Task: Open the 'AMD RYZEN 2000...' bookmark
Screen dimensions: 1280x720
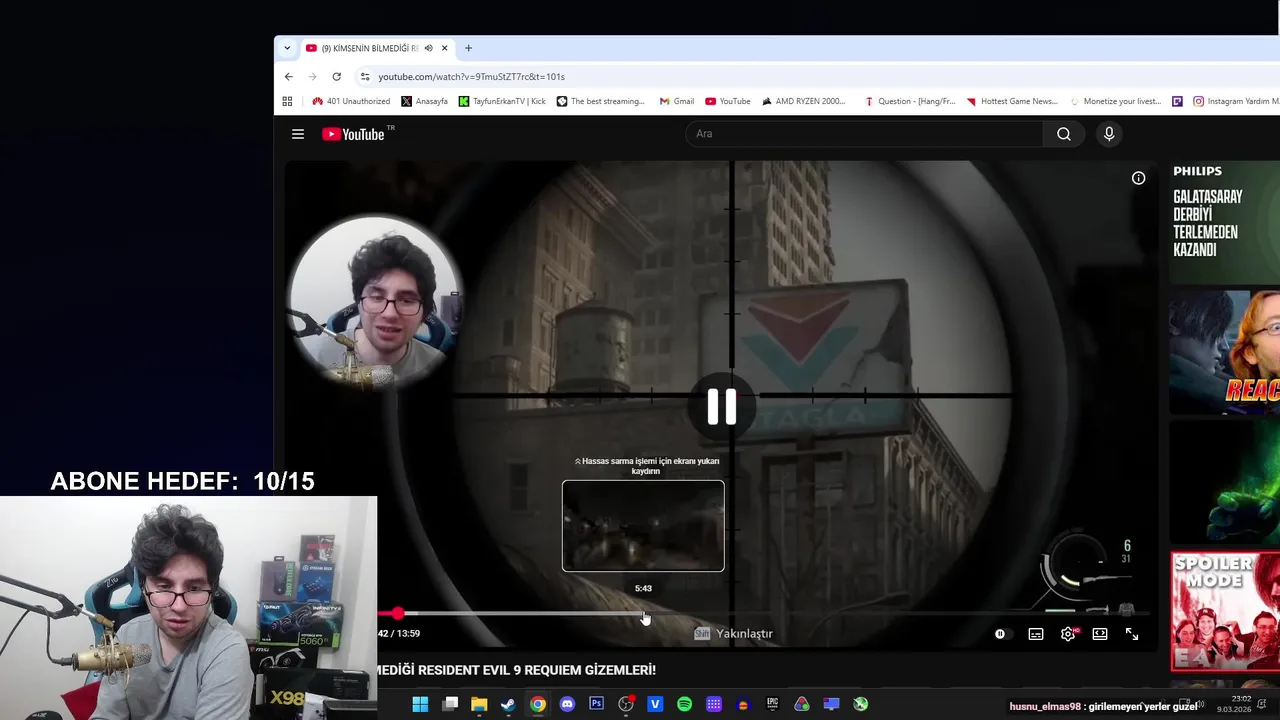Action: coord(804,101)
